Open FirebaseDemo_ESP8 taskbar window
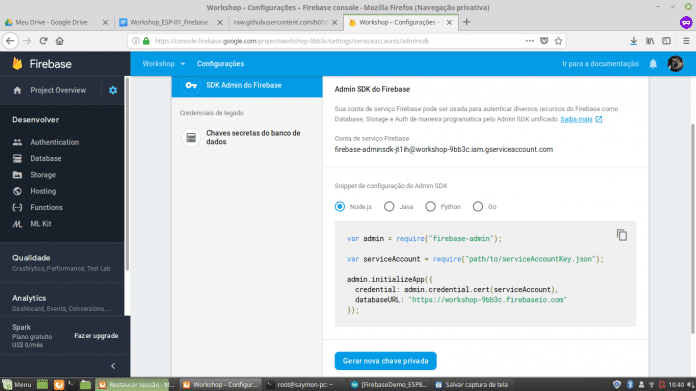Viewport: 696px width, 391px height. click(388, 384)
